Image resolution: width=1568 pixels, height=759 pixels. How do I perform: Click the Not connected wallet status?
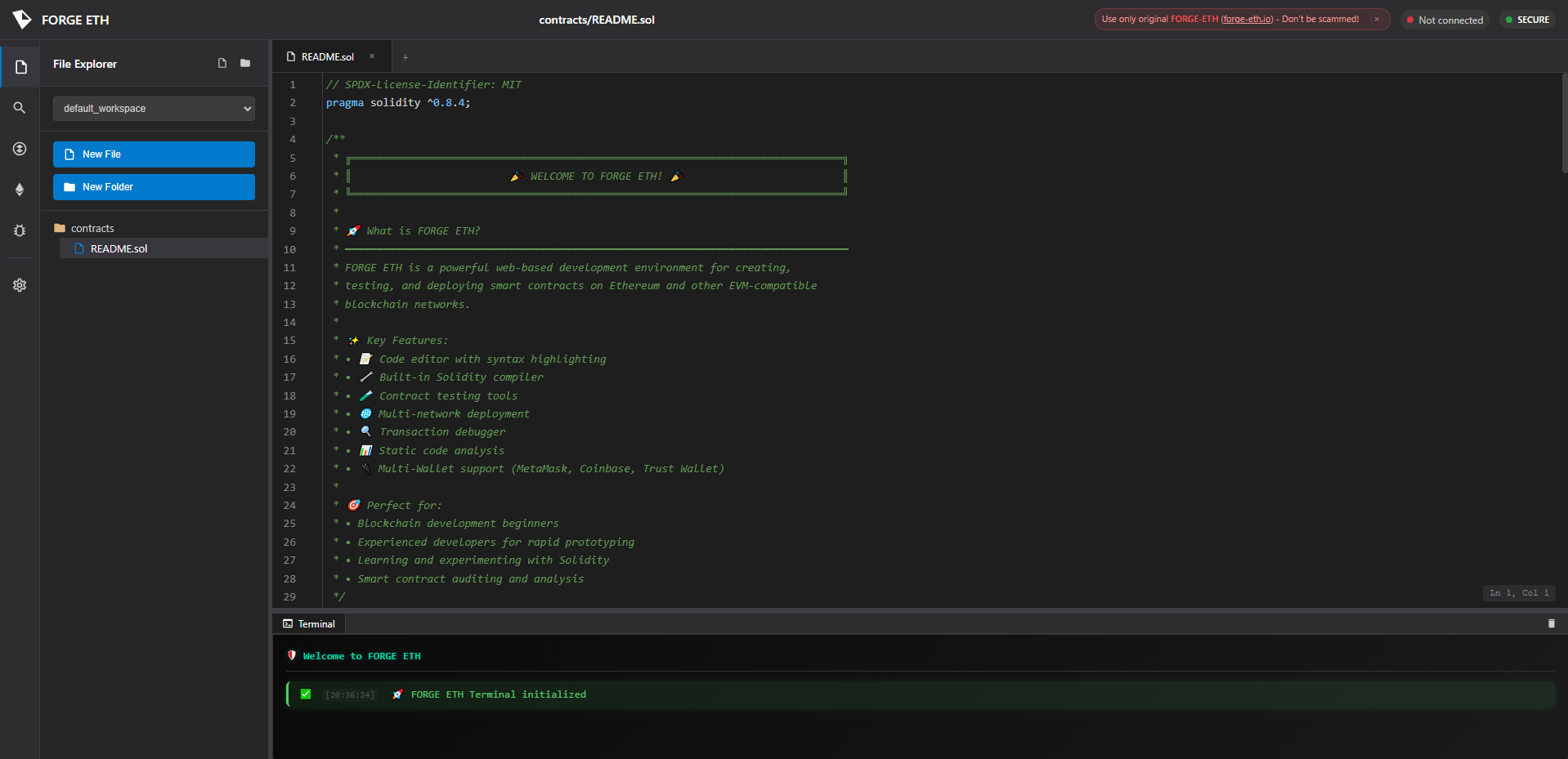click(1445, 20)
